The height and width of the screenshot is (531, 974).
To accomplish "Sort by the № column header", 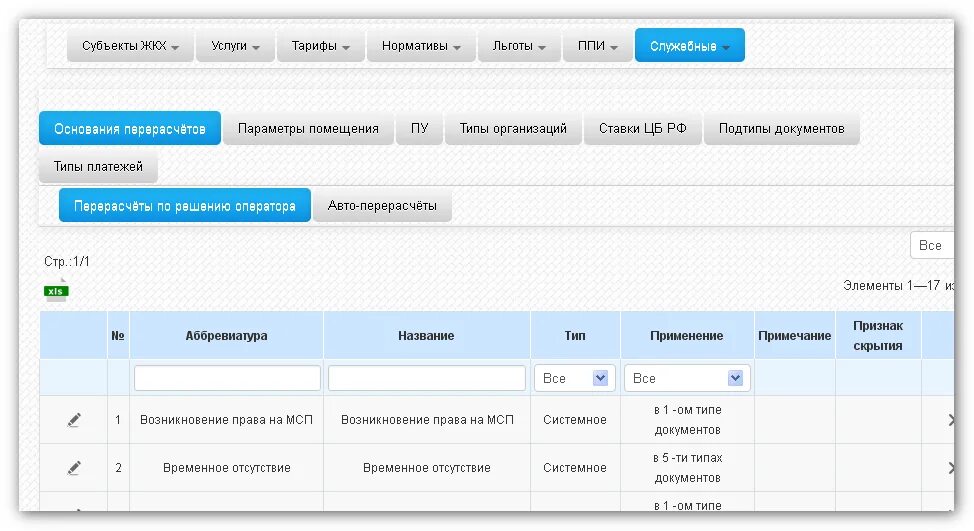I will pyautogui.click(x=118, y=335).
